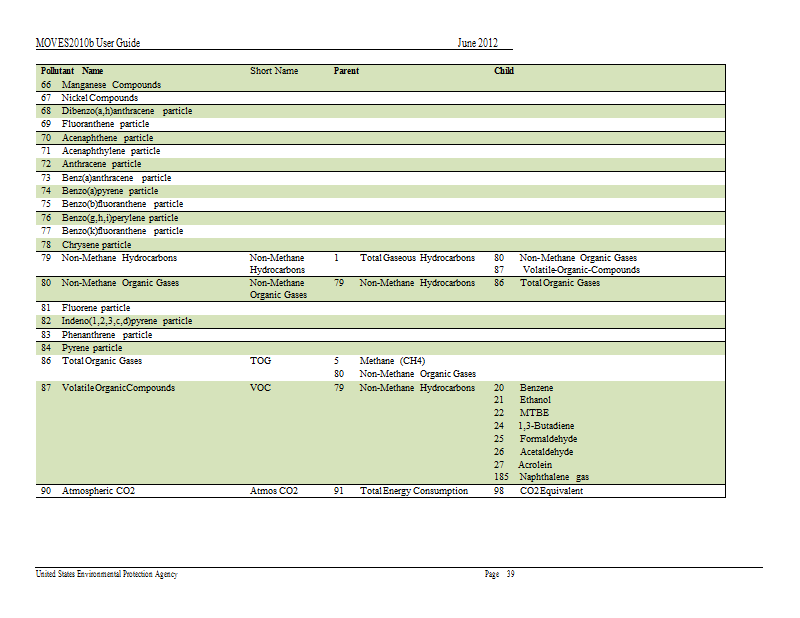Click the "Short Name" column header

(x=274, y=72)
